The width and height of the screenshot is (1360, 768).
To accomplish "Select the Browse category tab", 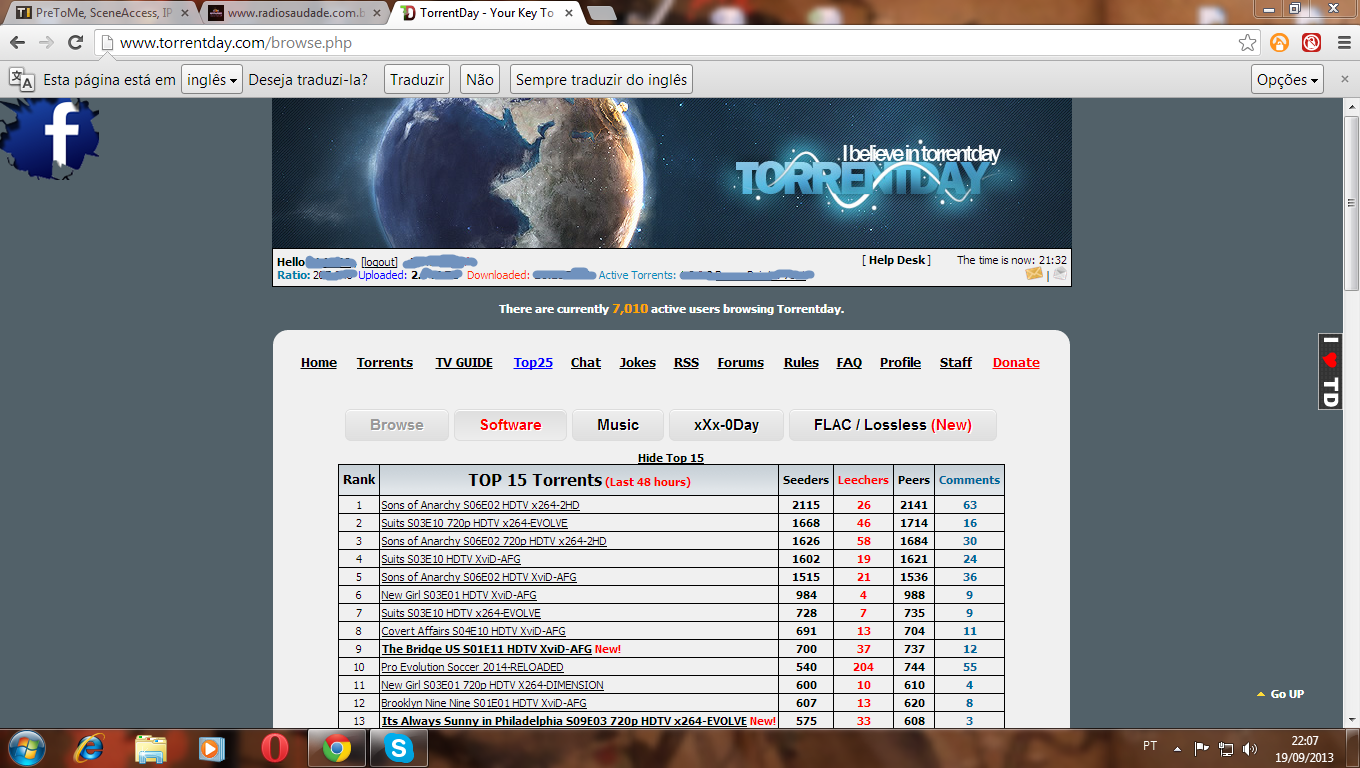I will click(397, 425).
